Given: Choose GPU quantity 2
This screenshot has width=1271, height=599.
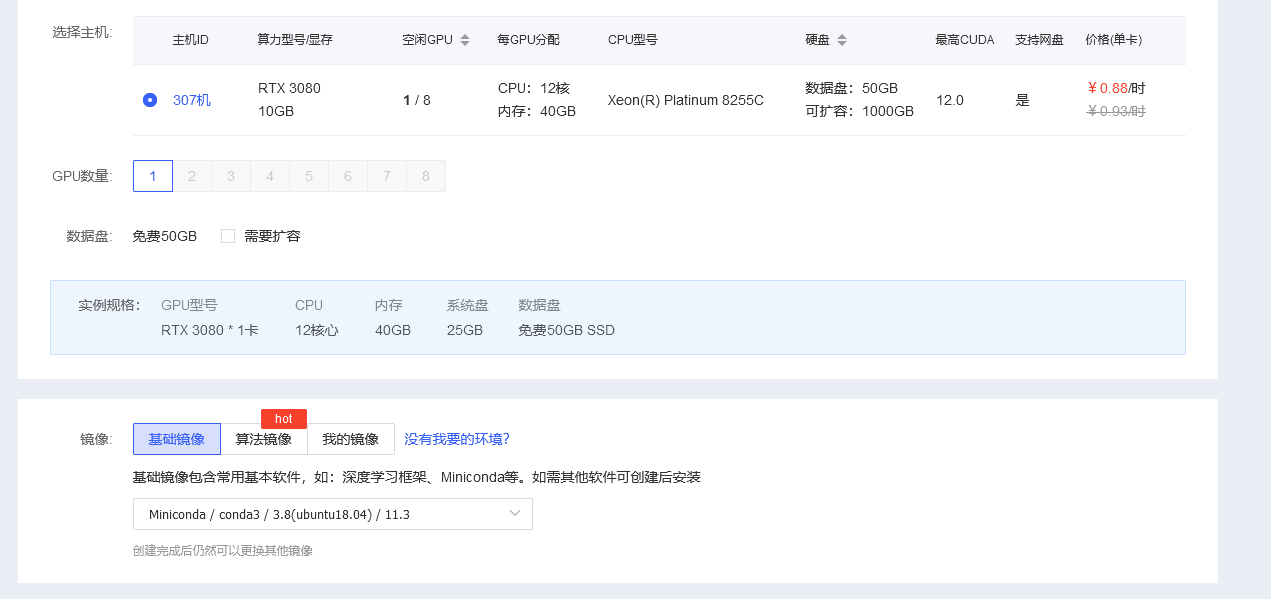Looking at the screenshot, I should click(x=192, y=176).
